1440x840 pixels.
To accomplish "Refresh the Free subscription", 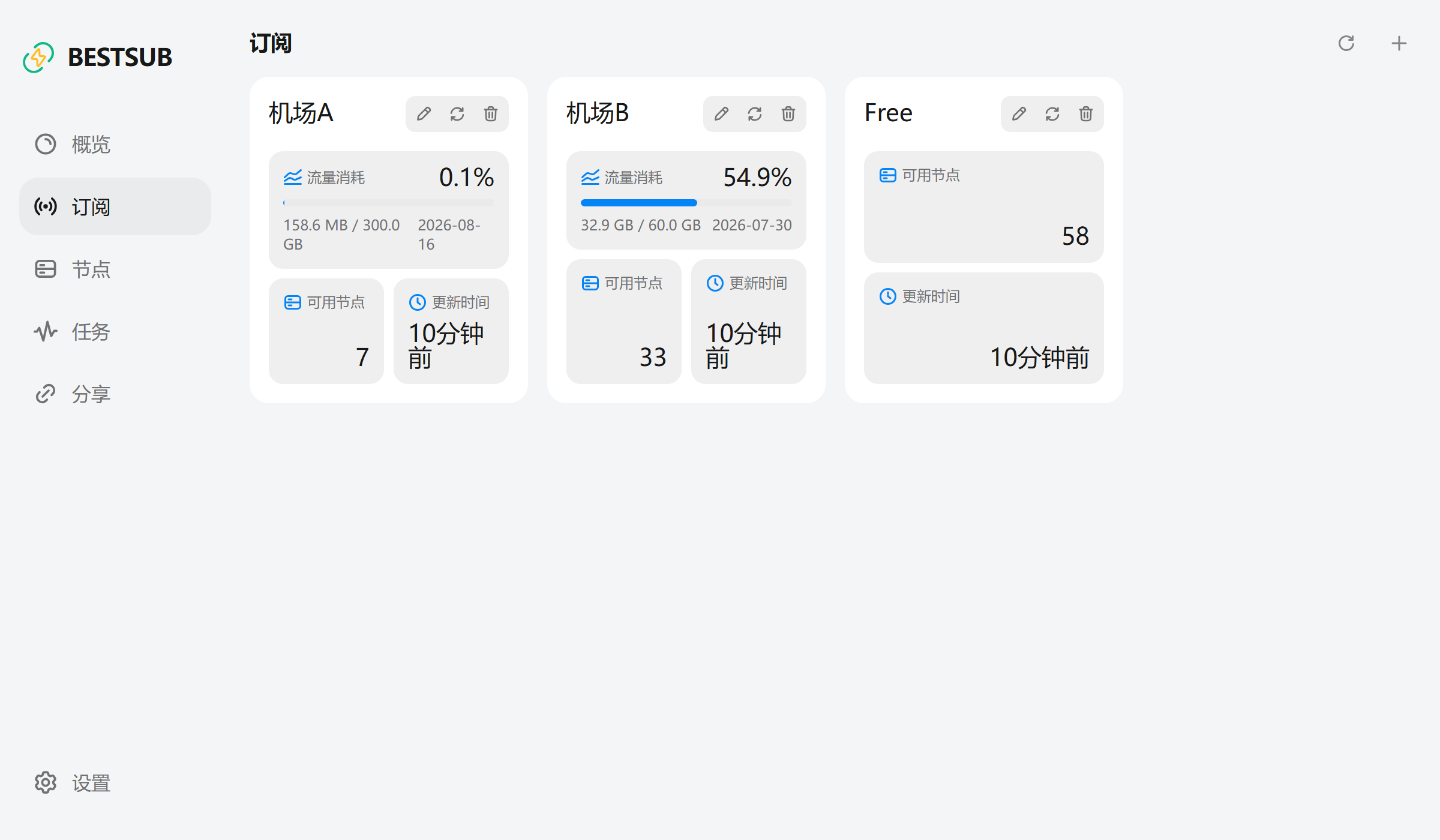I will click(x=1052, y=113).
